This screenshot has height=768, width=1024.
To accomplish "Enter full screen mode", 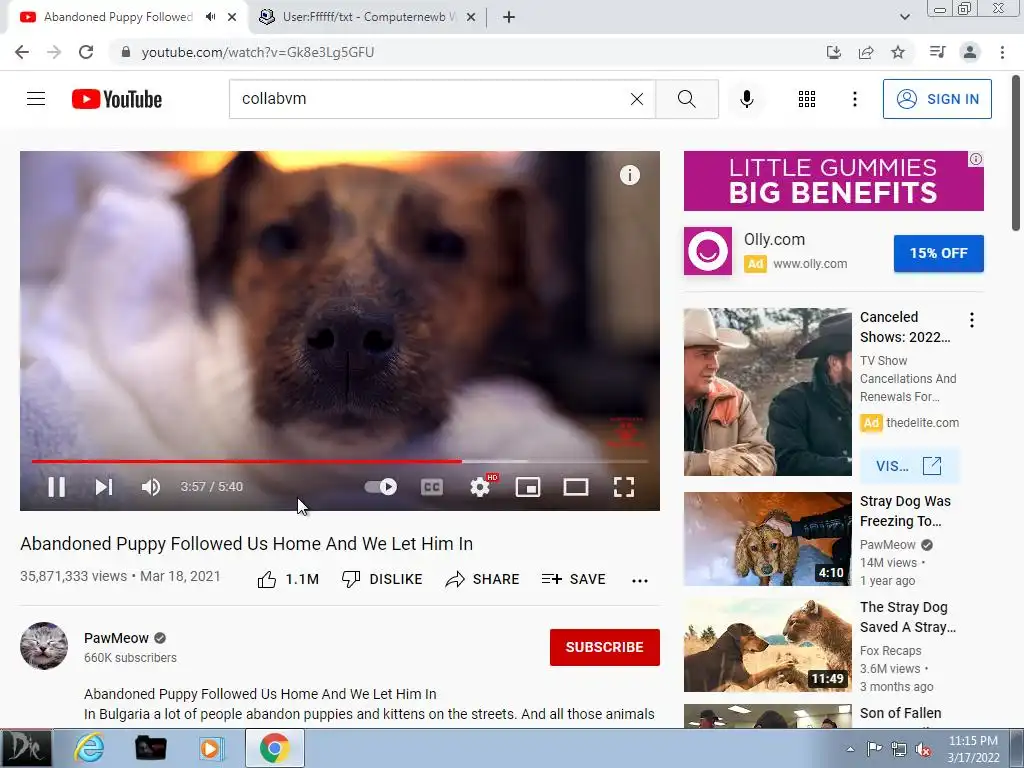I will click(624, 487).
